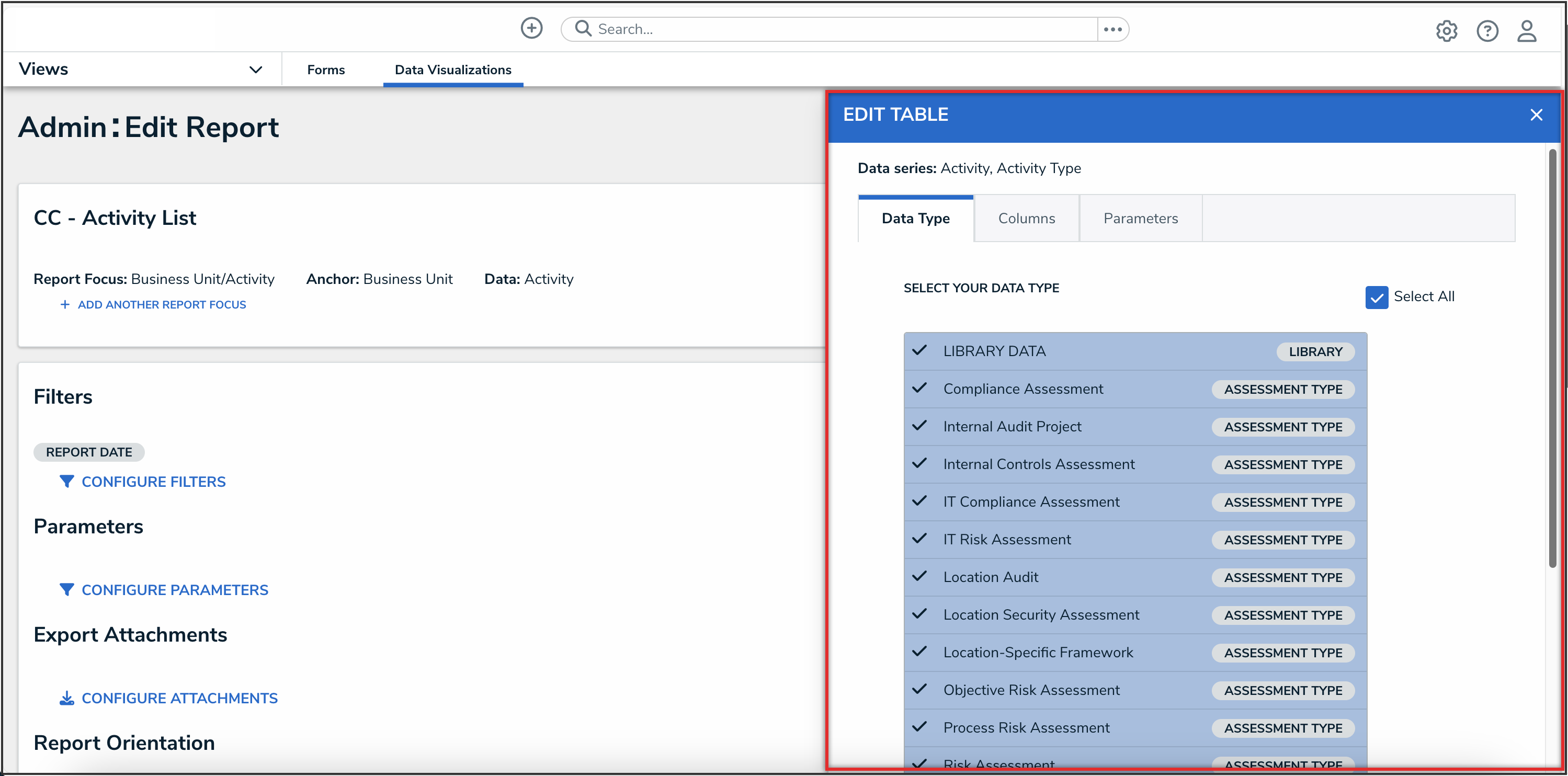
Task: Click the plus create icon beside search
Action: point(531,28)
